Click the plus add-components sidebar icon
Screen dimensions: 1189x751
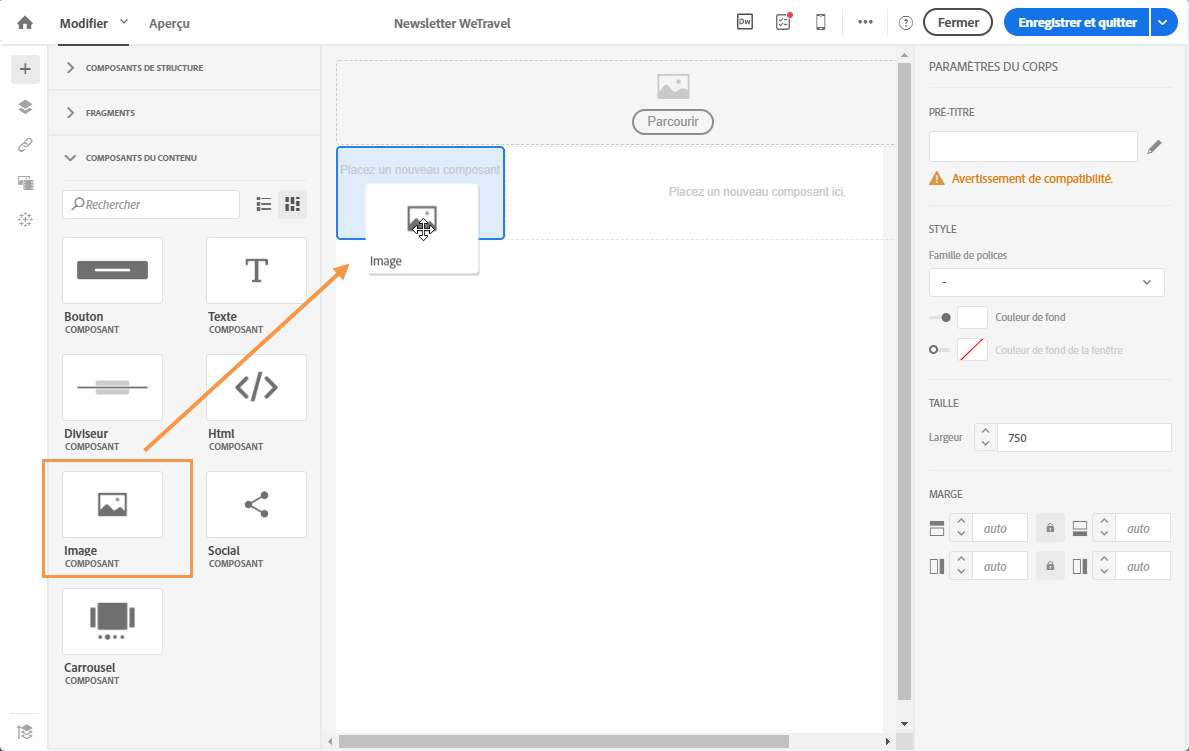pos(25,69)
